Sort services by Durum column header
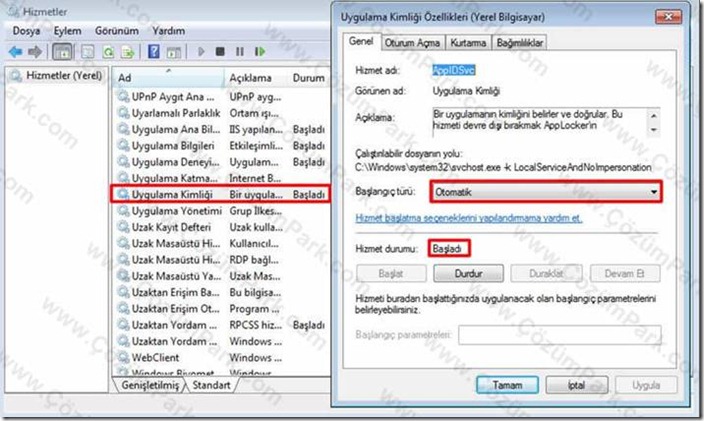Image resolution: width=704 pixels, height=421 pixels. [x=309, y=78]
